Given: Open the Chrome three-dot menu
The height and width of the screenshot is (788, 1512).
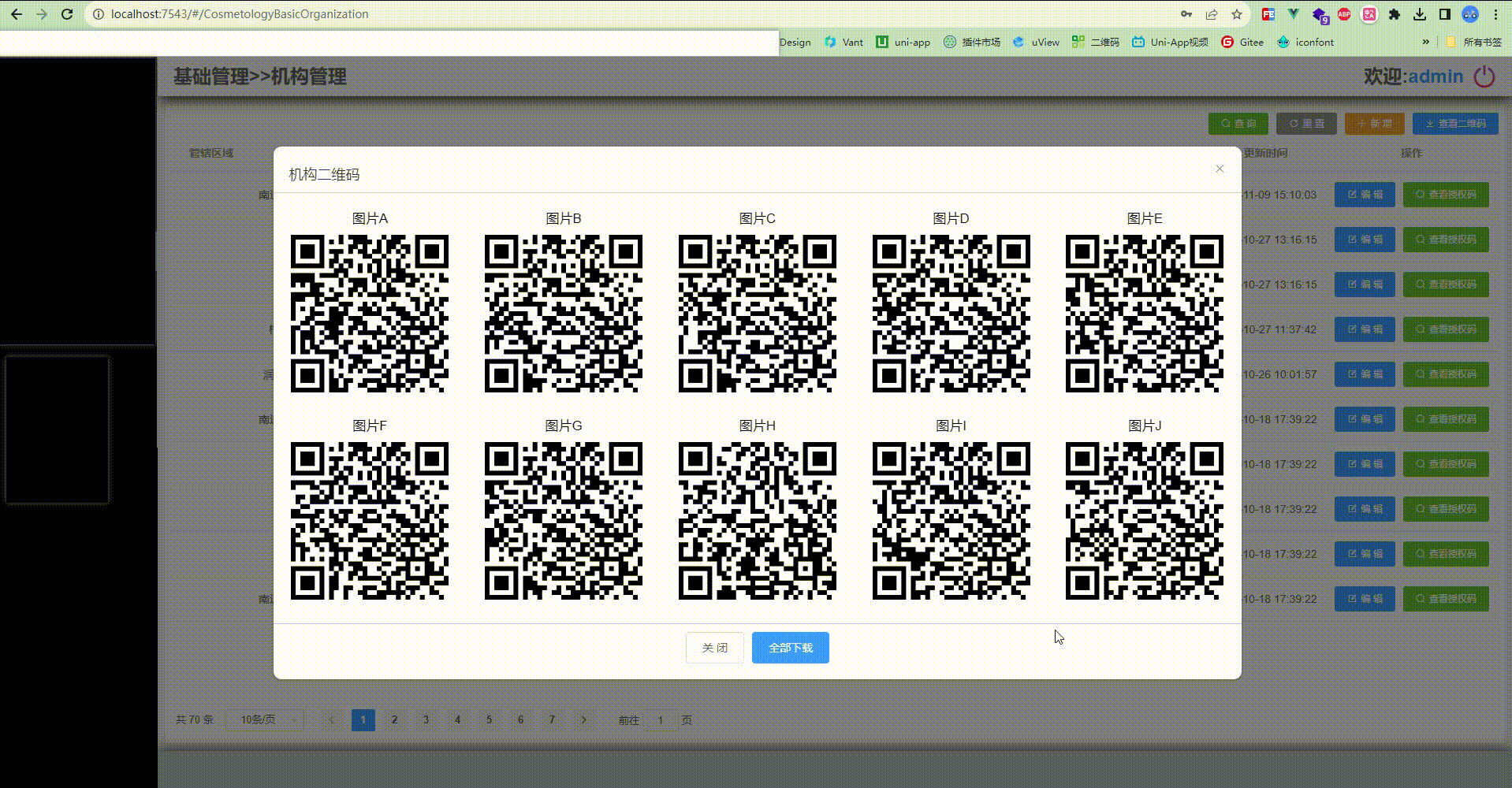Looking at the screenshot, I should 1495,14.
